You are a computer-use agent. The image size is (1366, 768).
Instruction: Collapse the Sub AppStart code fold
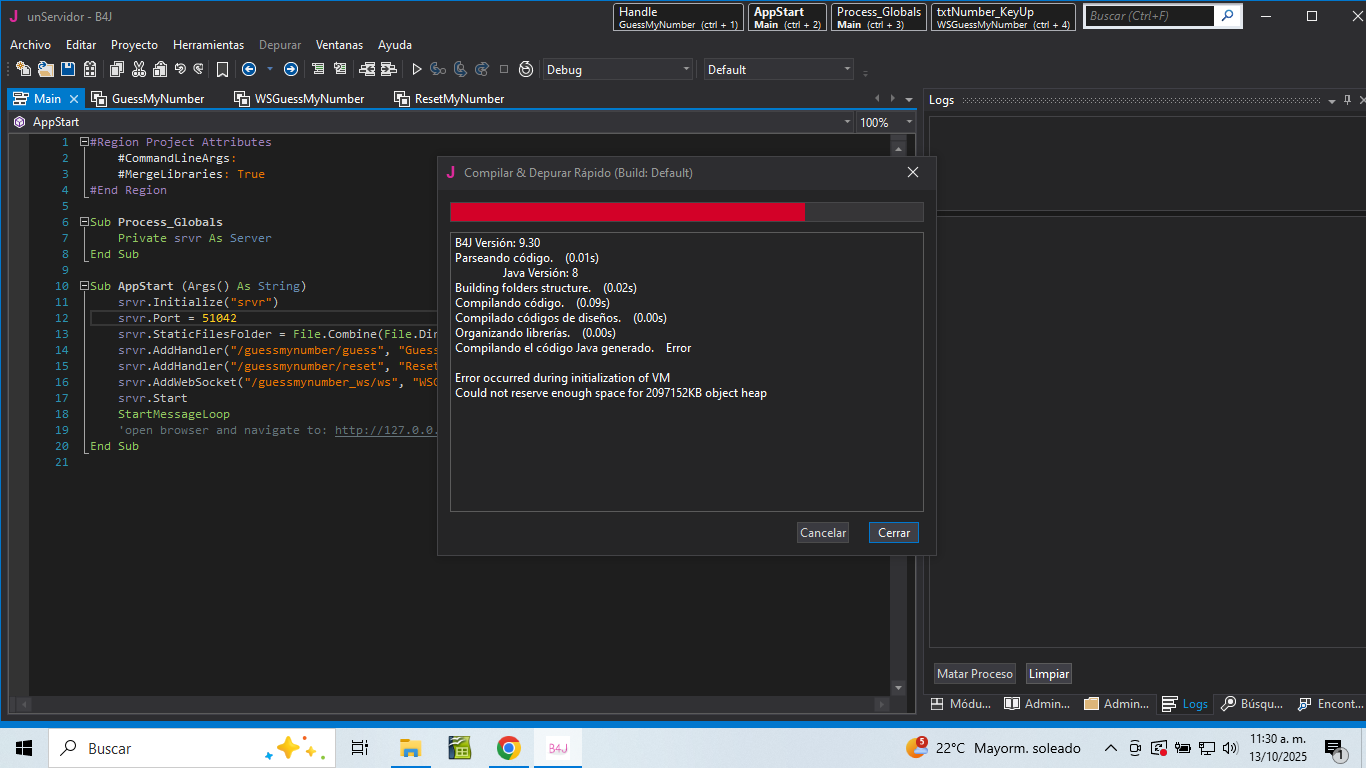coord(84,286)
